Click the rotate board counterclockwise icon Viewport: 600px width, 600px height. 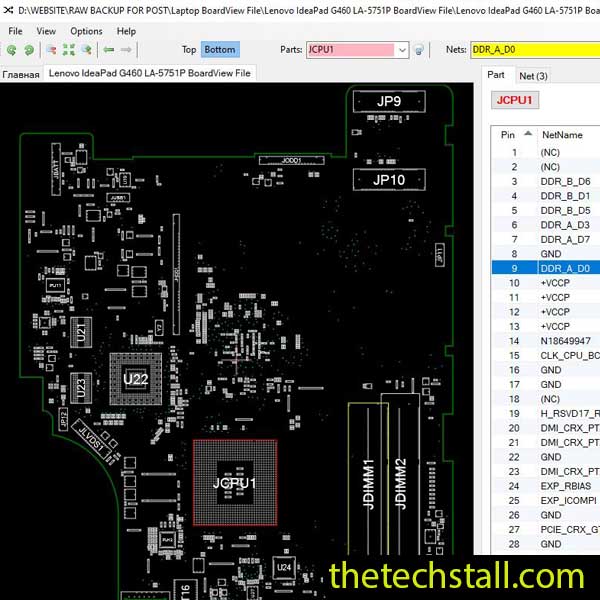click(x=11, y=49)
